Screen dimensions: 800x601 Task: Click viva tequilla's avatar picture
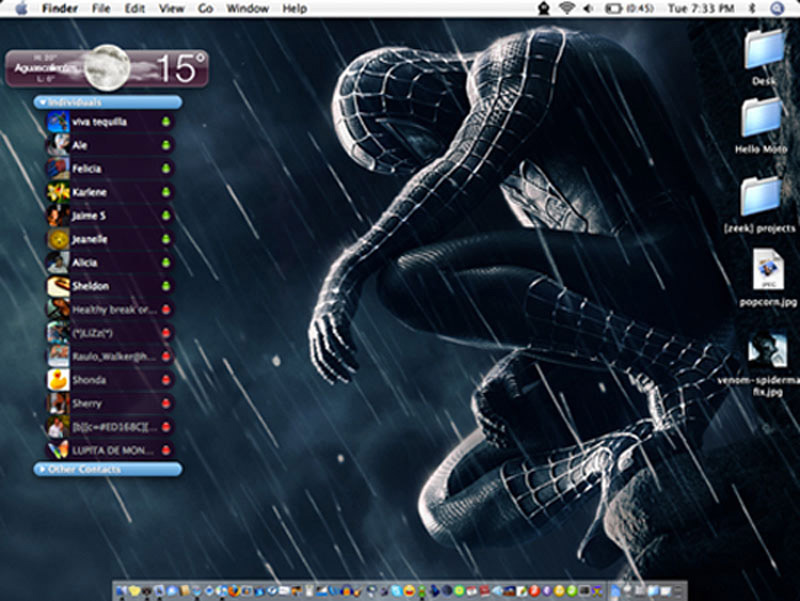pos(58,122)
